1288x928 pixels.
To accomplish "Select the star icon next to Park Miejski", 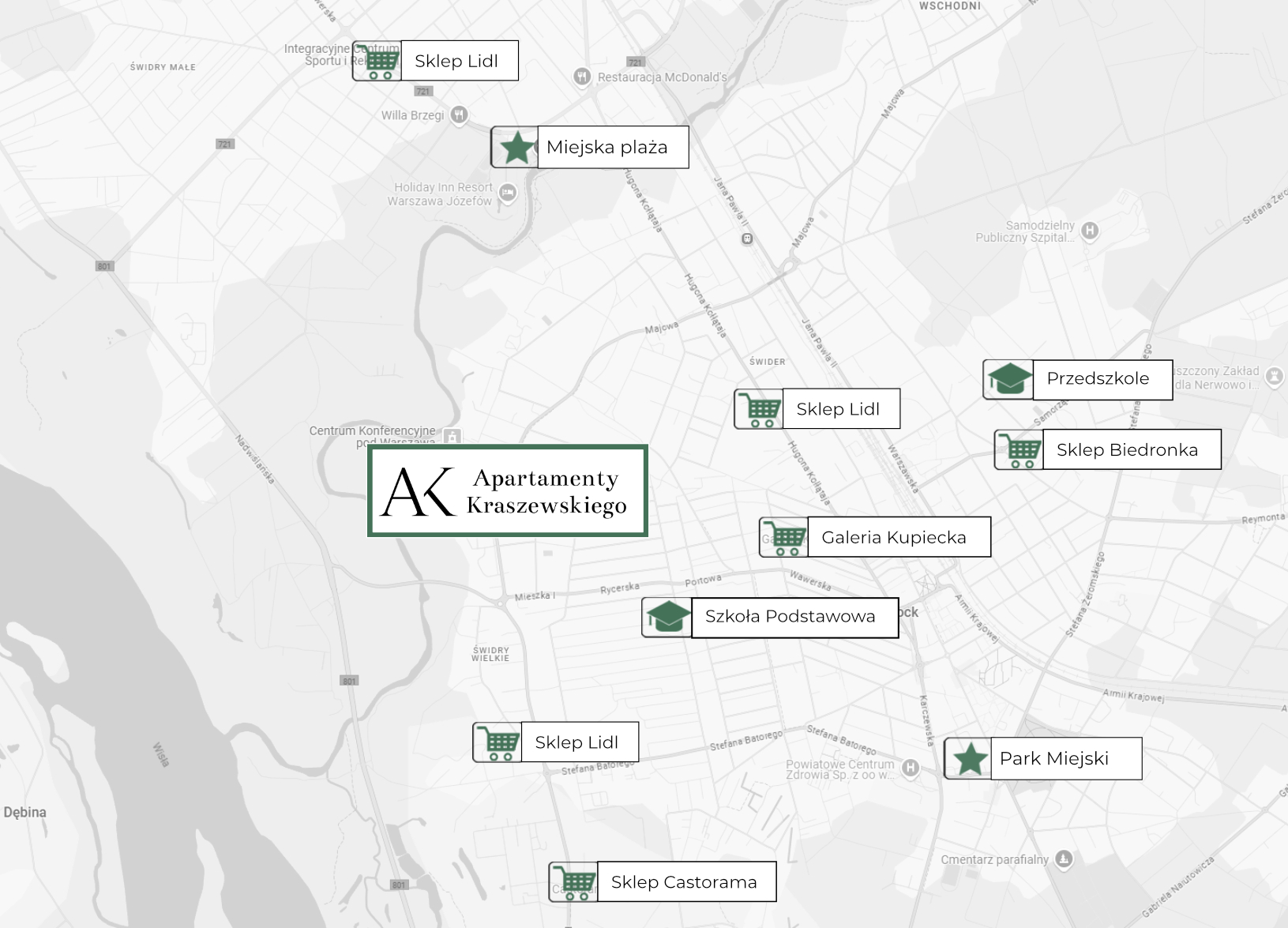I will [969, 759].
